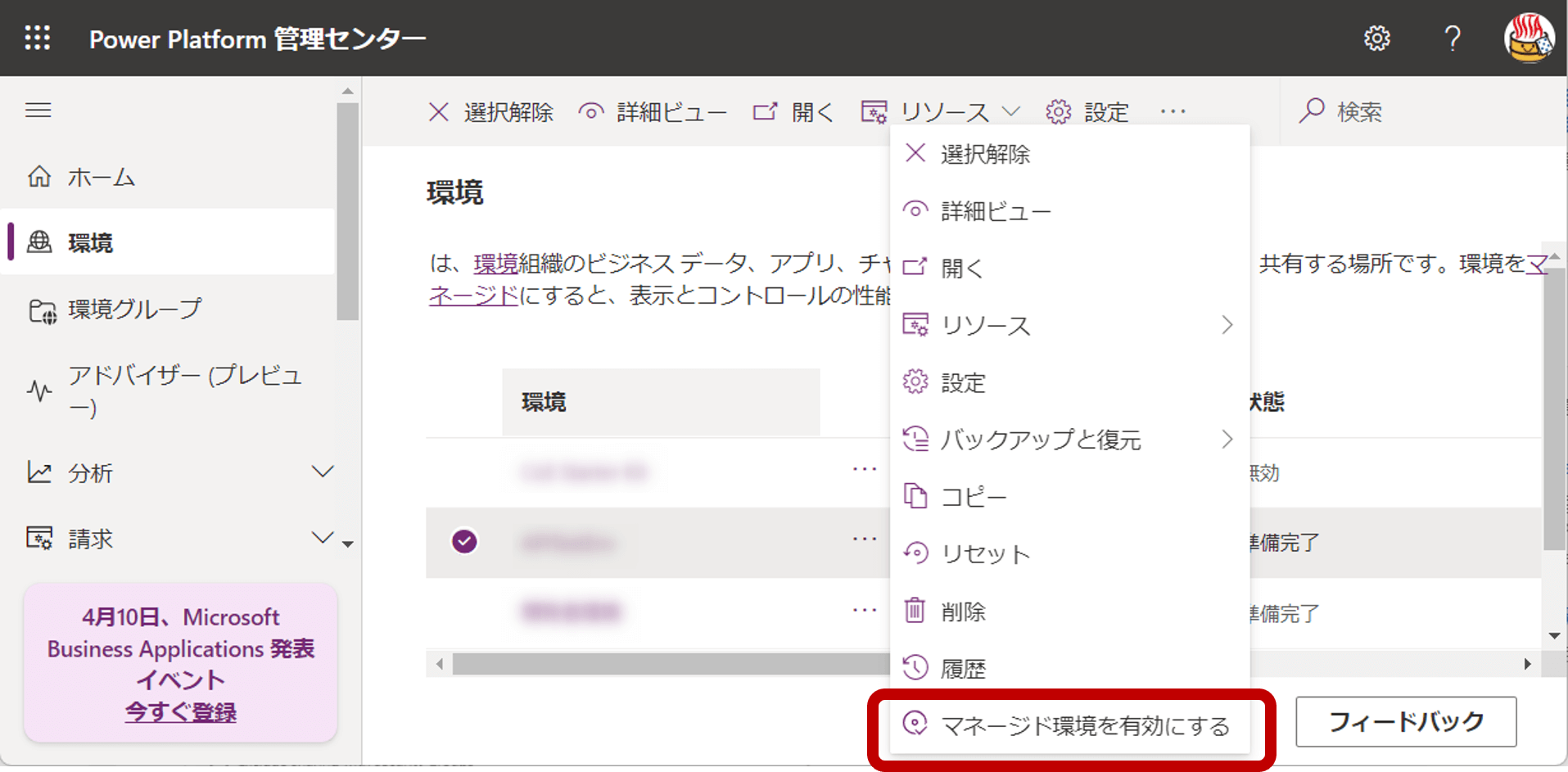Toggle the hamburger navigation menu
This screenshot has width=1568, height=772.
pyautogui.click(x=38, y=111)
